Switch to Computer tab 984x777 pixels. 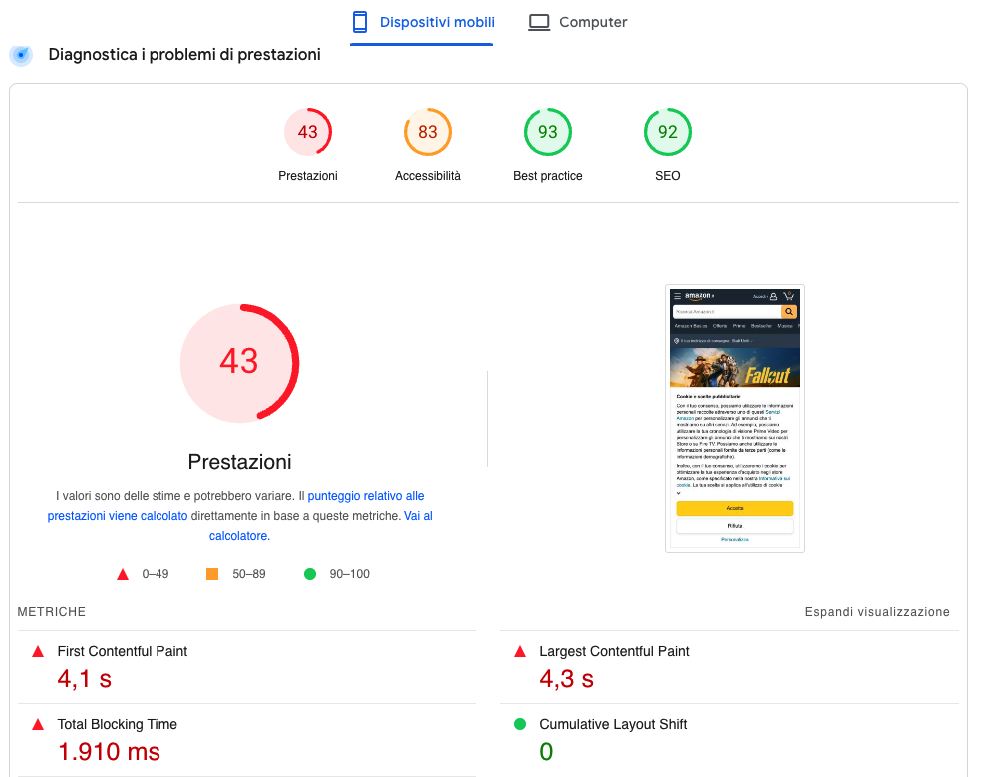tap(577, 23)
